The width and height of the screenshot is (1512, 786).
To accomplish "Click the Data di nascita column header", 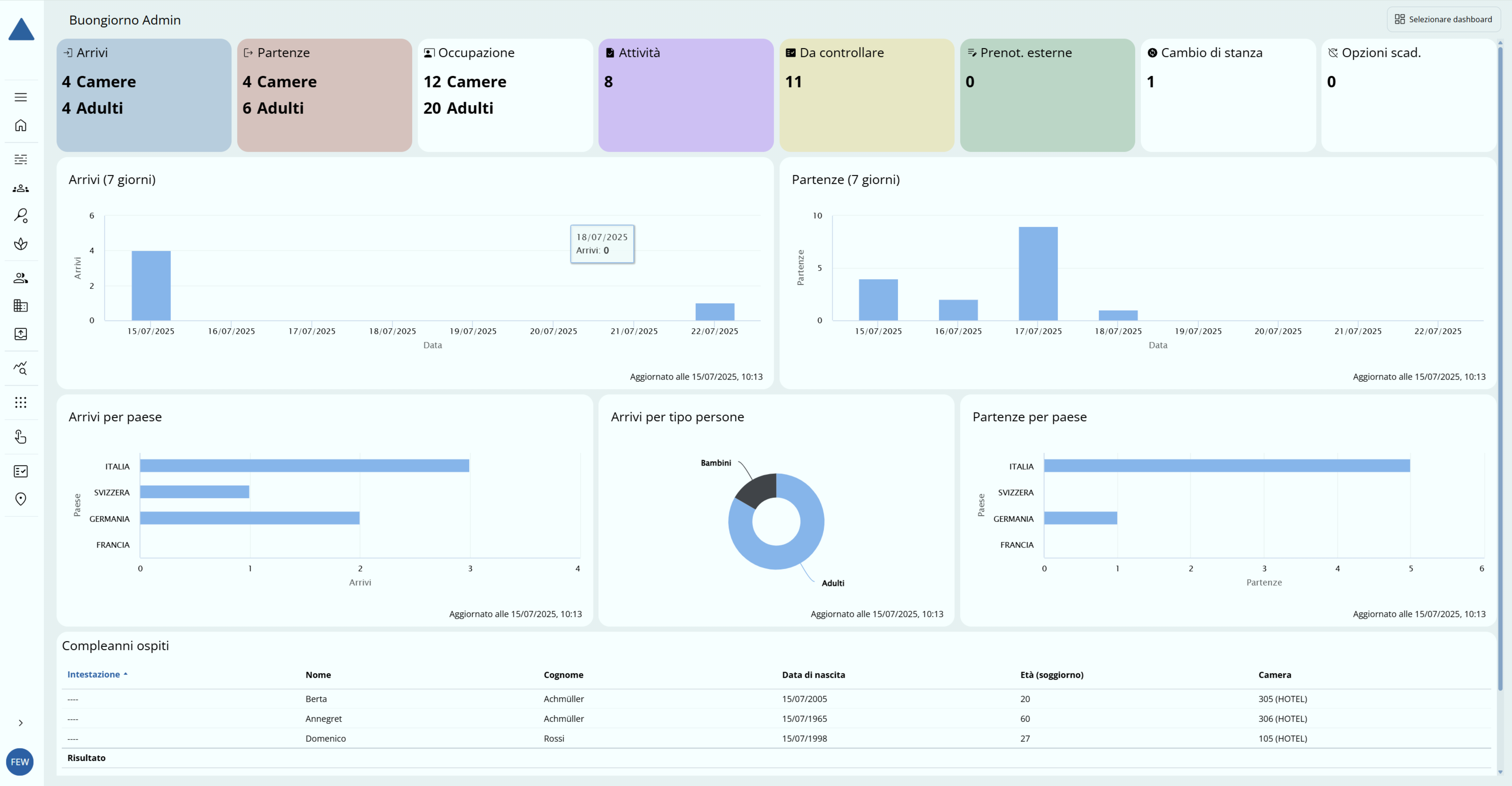I will (813, 674).
